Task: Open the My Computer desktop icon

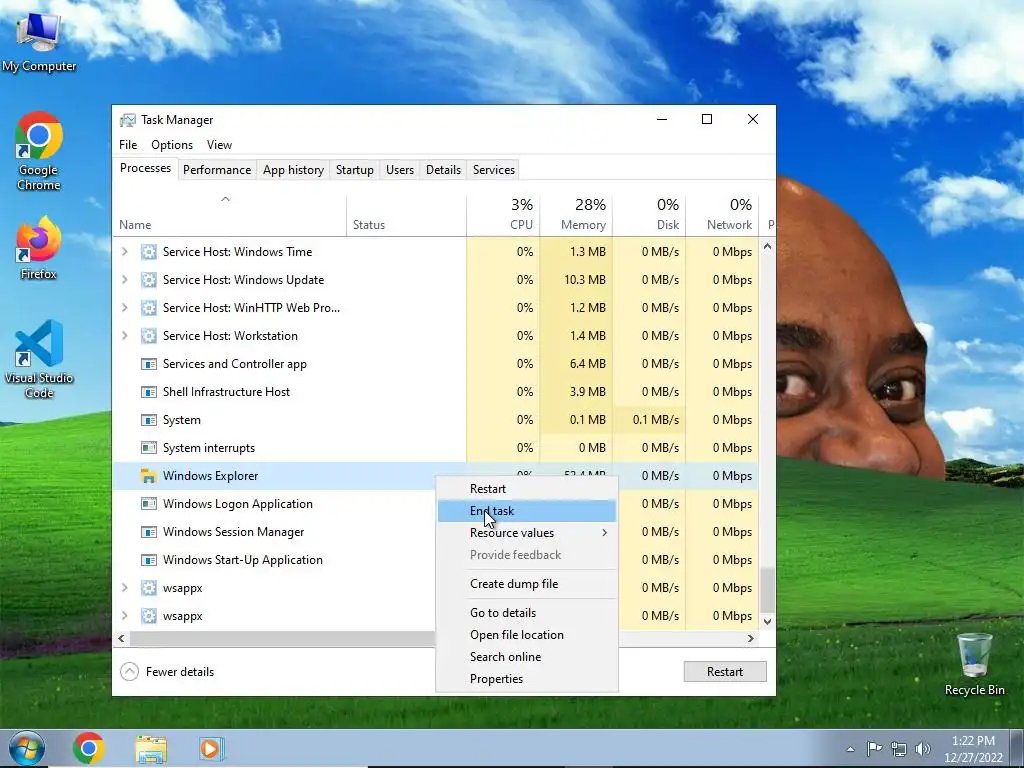Action: tap(39, 40)
